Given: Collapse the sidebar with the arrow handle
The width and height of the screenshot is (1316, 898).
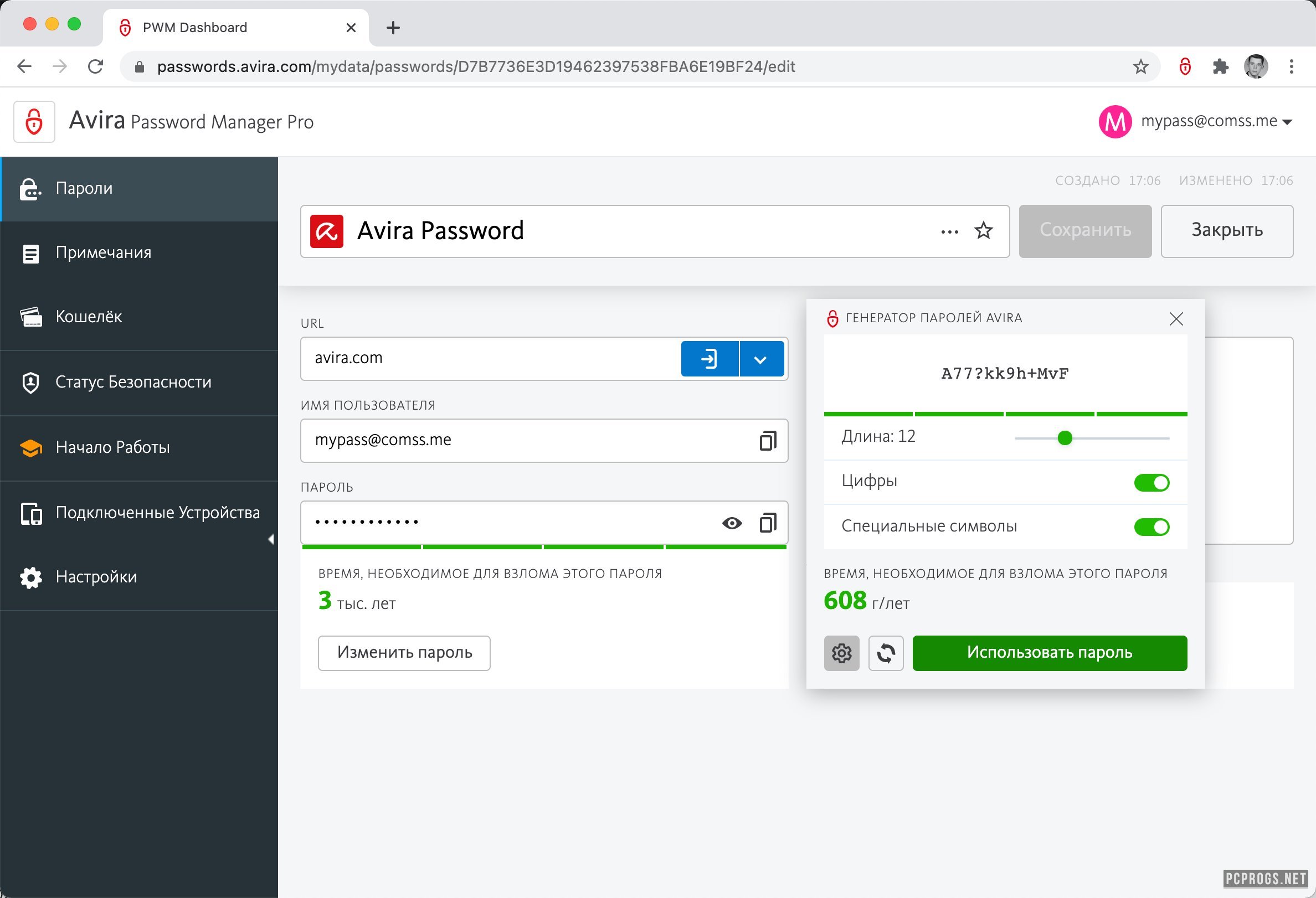Looking at the screenshot, I should point(271,539).
